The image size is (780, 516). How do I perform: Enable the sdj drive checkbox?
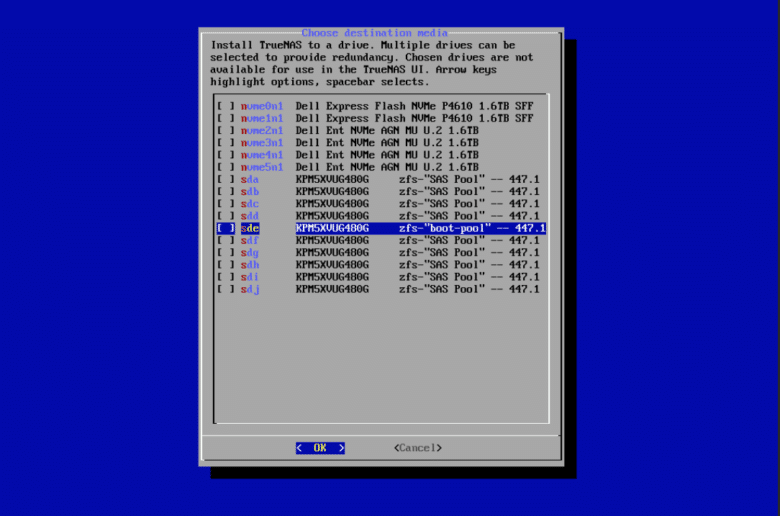tap(225, 289)
